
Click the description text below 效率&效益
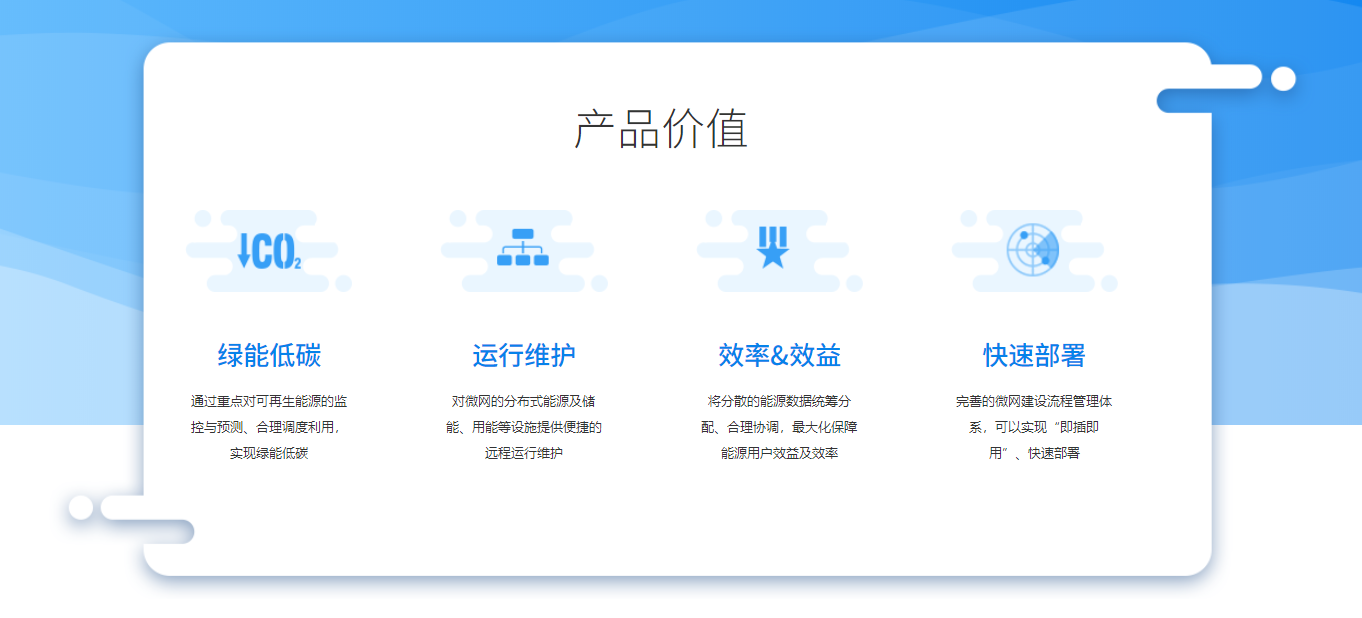[x=779, y=427]
